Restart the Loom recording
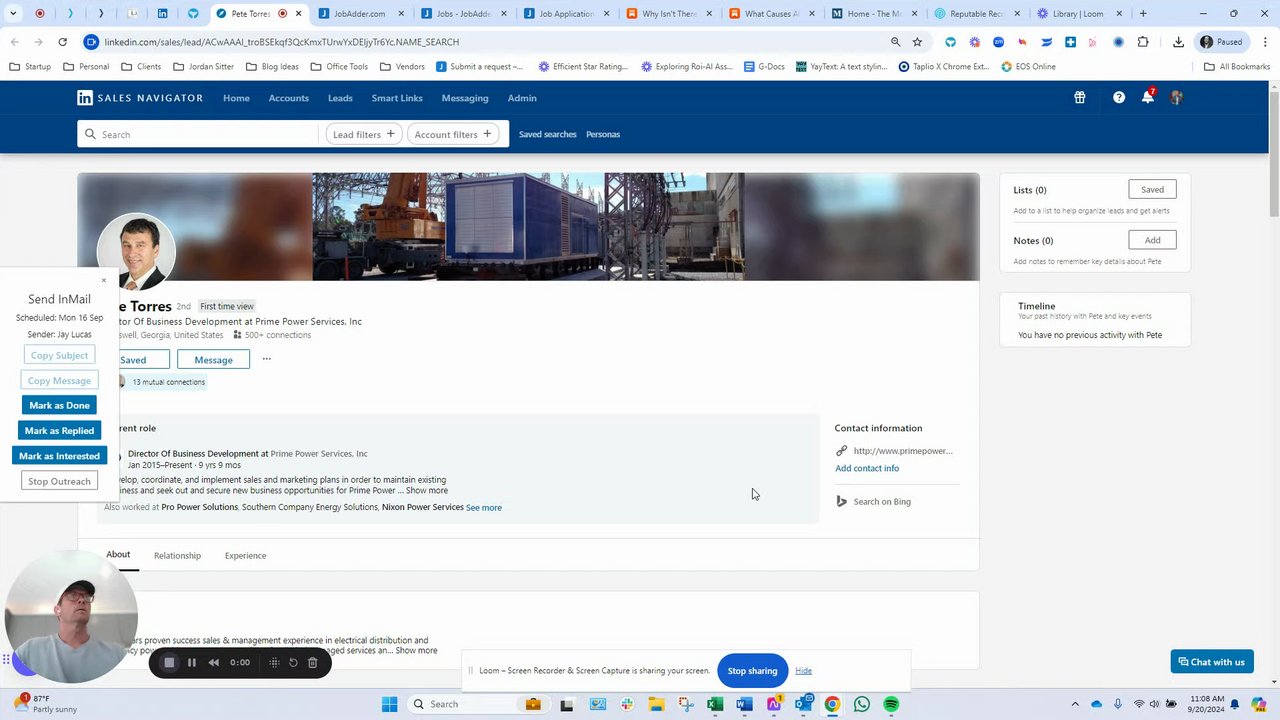1280x720 pixels. 293,662
